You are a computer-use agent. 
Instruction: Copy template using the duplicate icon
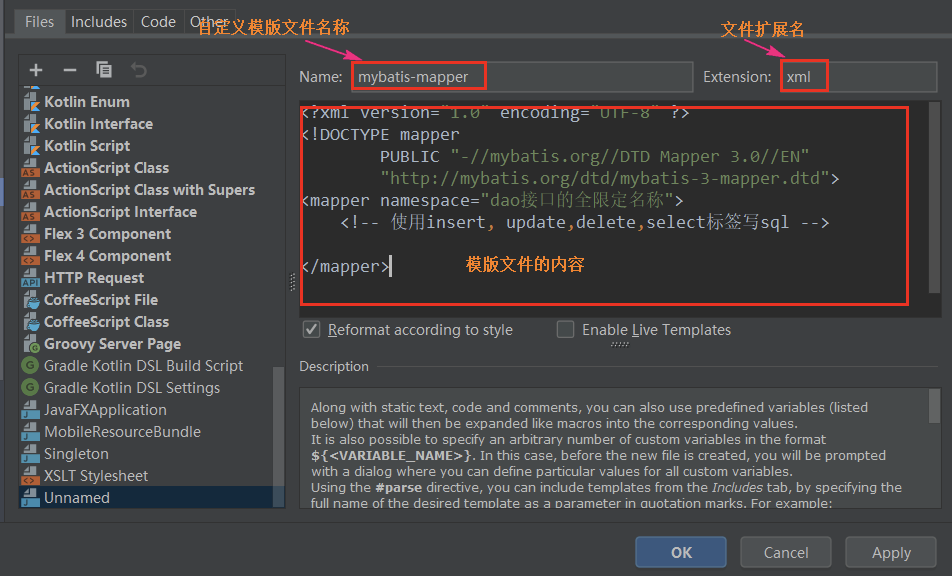click(104, 70)
